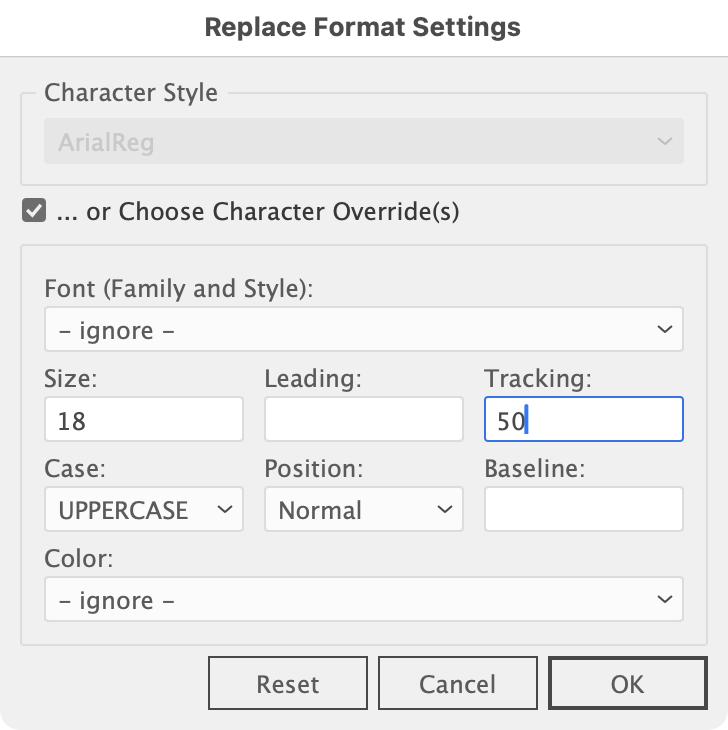728x730 pixels.
Task: Click the Color dropdown chevron arrow
Action: [663, 600]
